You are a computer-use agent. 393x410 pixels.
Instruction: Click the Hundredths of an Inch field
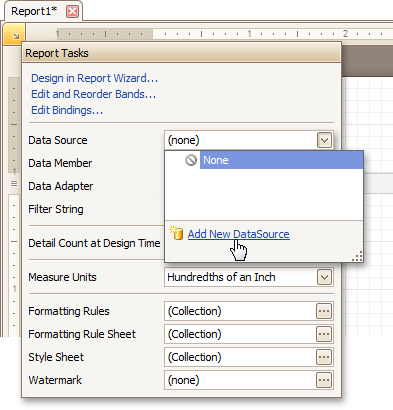pos(249,277)
